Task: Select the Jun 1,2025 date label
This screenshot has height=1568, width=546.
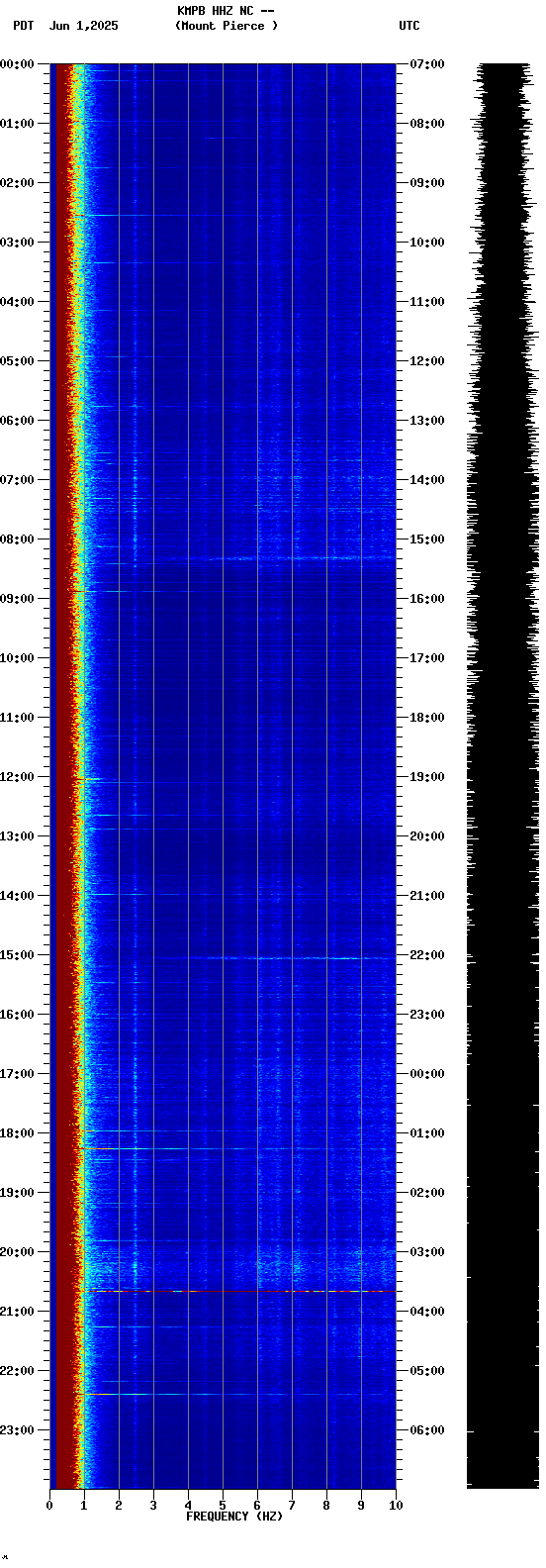Action: (x=83, y=26)
